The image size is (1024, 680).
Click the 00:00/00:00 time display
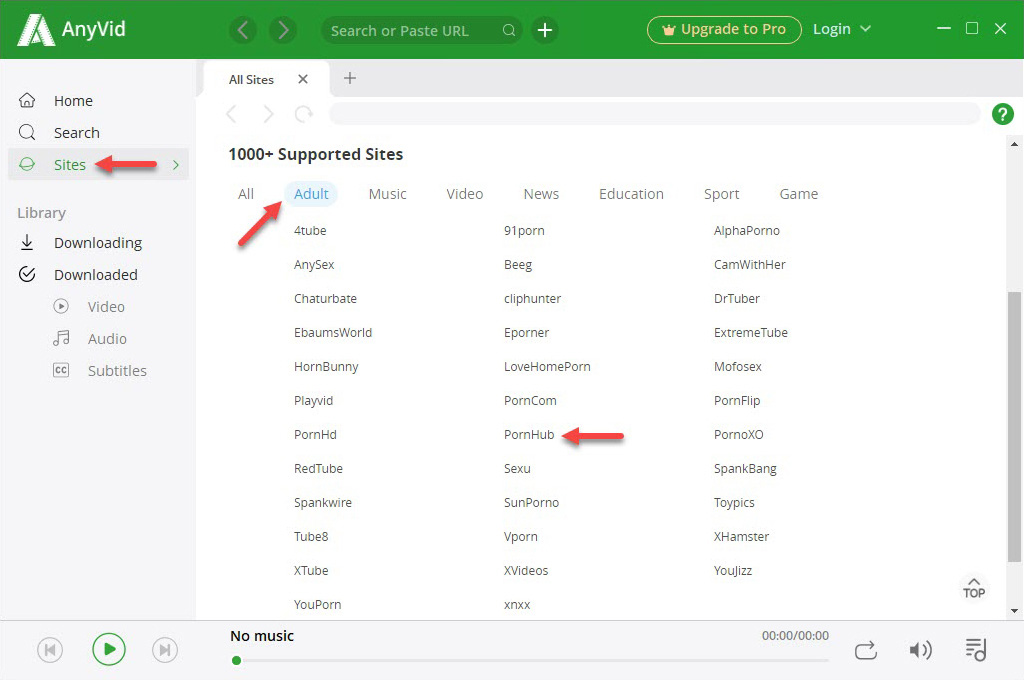point(795,636)
